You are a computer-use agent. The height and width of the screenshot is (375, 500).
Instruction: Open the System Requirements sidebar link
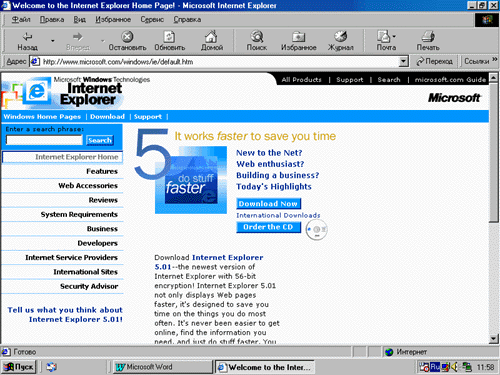click(79, 214)
